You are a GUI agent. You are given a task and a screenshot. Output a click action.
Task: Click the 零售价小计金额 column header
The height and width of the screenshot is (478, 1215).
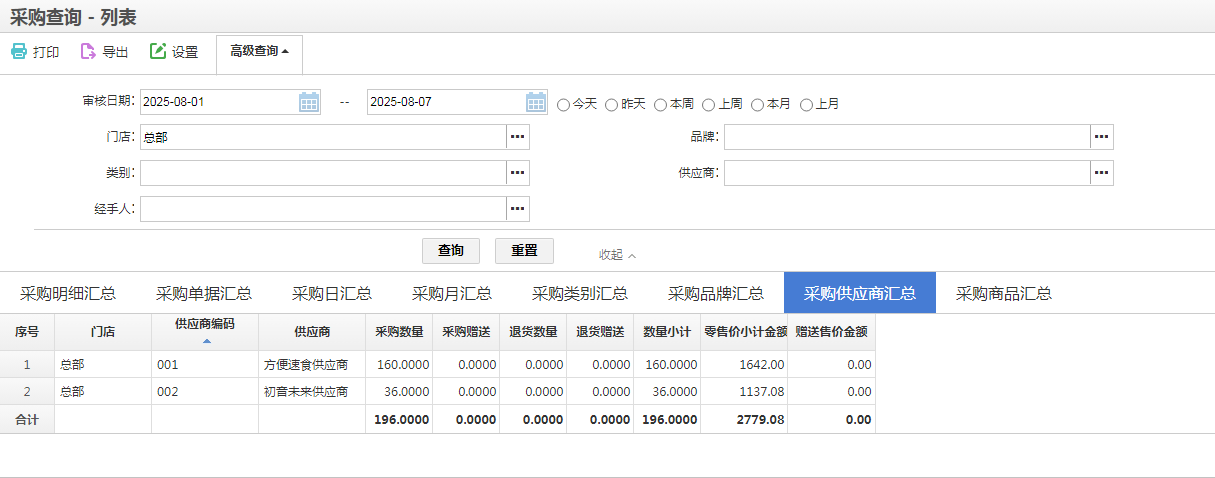[x=744, y=332]
